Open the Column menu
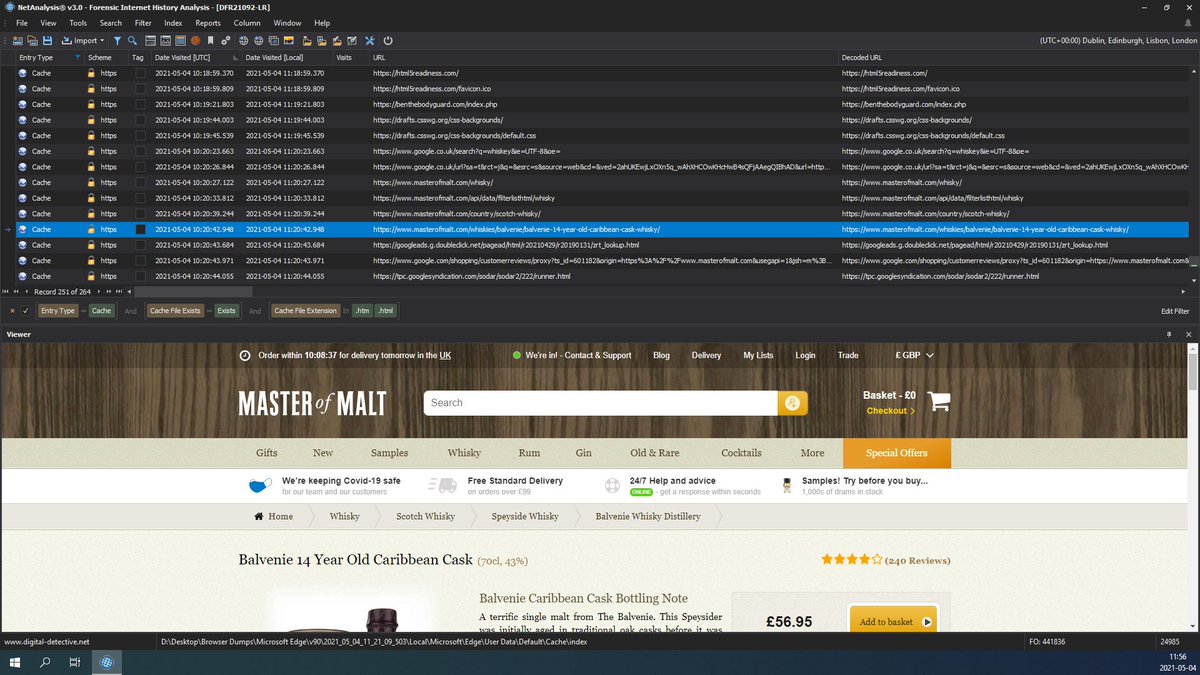This screenshot has height=675, width=1200. point(247,22)
